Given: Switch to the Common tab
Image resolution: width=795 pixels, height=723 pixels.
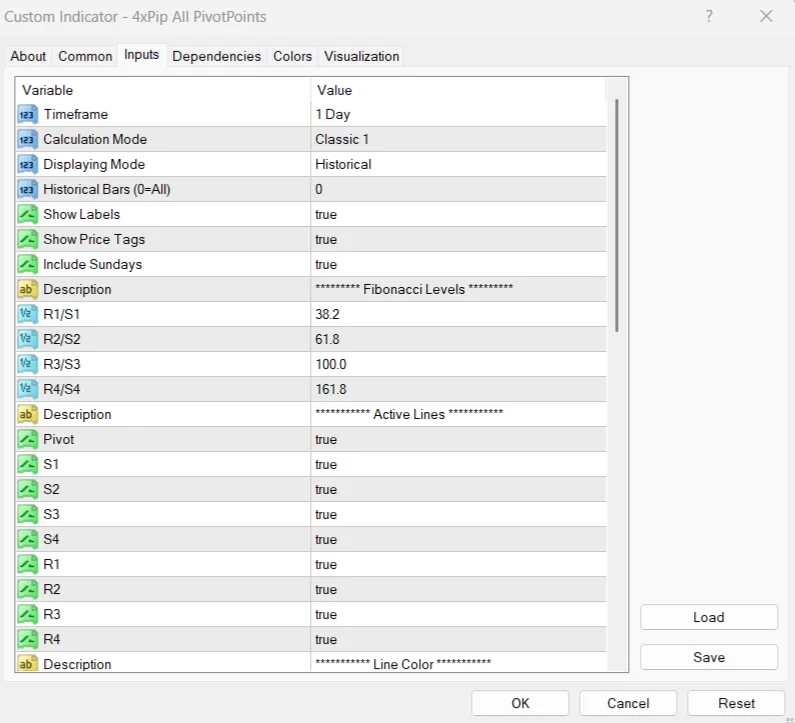Looking at the screenshot, I should tap(85, 56).
